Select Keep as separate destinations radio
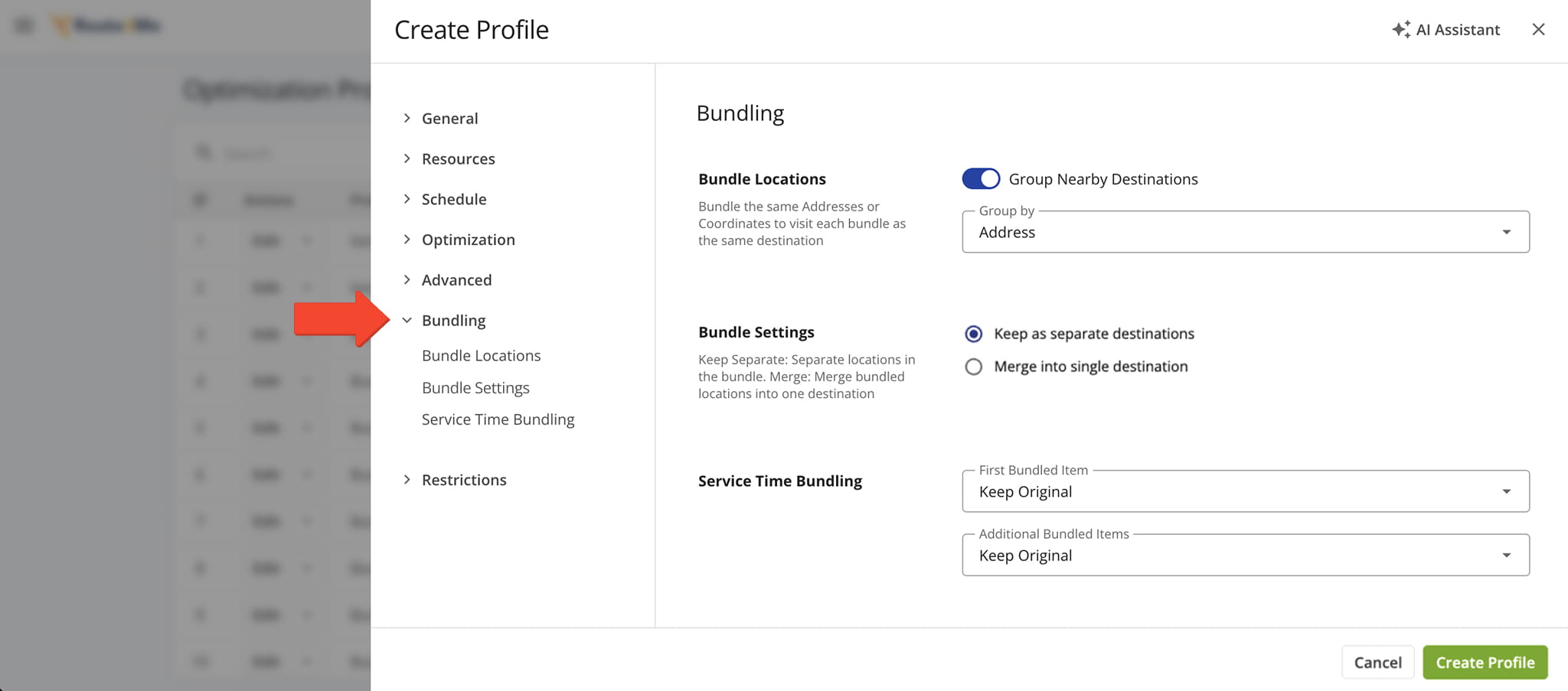Viewport: 1568px width, 691px height. (974, 334)
